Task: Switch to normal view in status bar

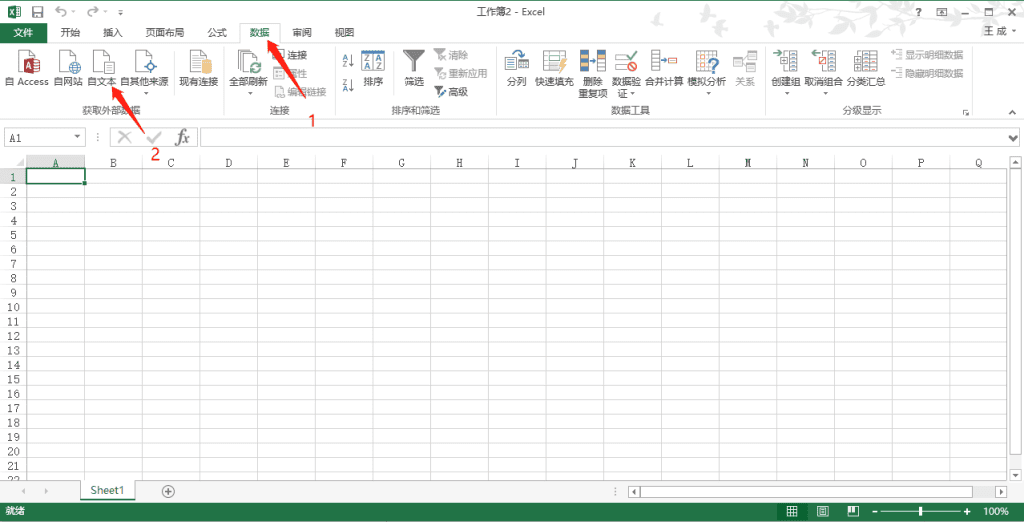Action: pos(792,511)
